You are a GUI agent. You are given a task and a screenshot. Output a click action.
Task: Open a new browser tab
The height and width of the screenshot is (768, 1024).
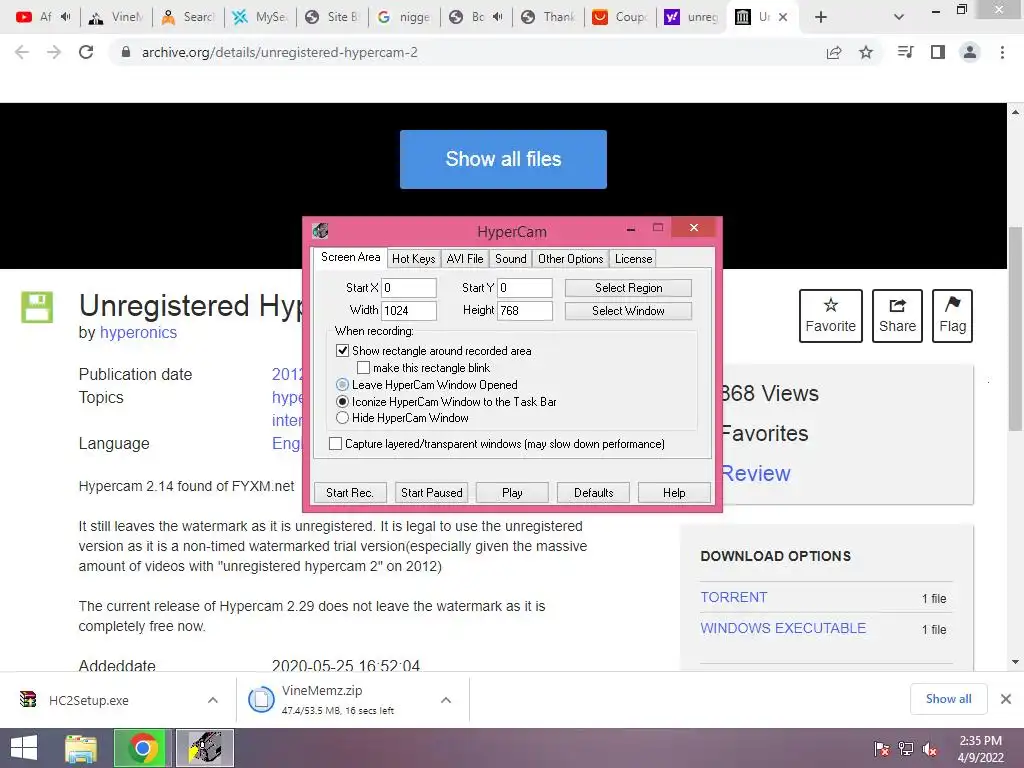821,17
